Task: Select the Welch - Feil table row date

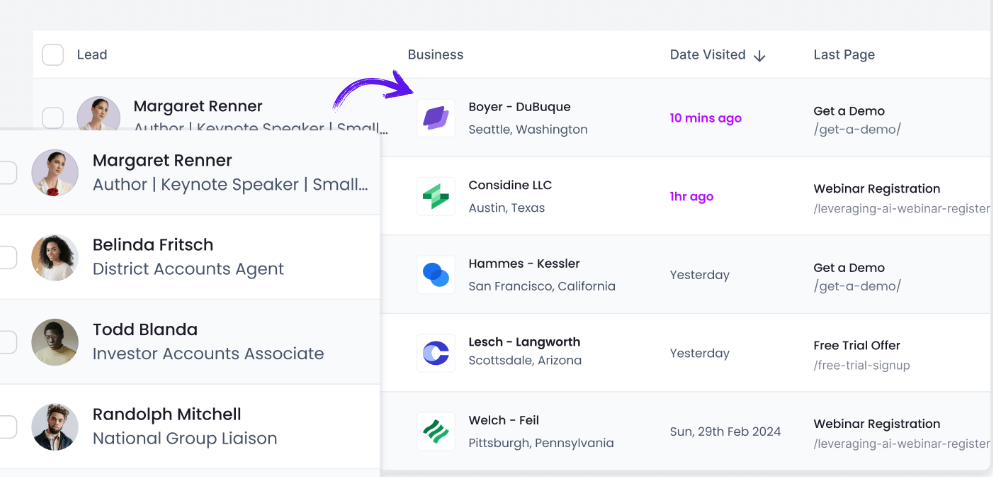Action: click(x=725, y=432)
